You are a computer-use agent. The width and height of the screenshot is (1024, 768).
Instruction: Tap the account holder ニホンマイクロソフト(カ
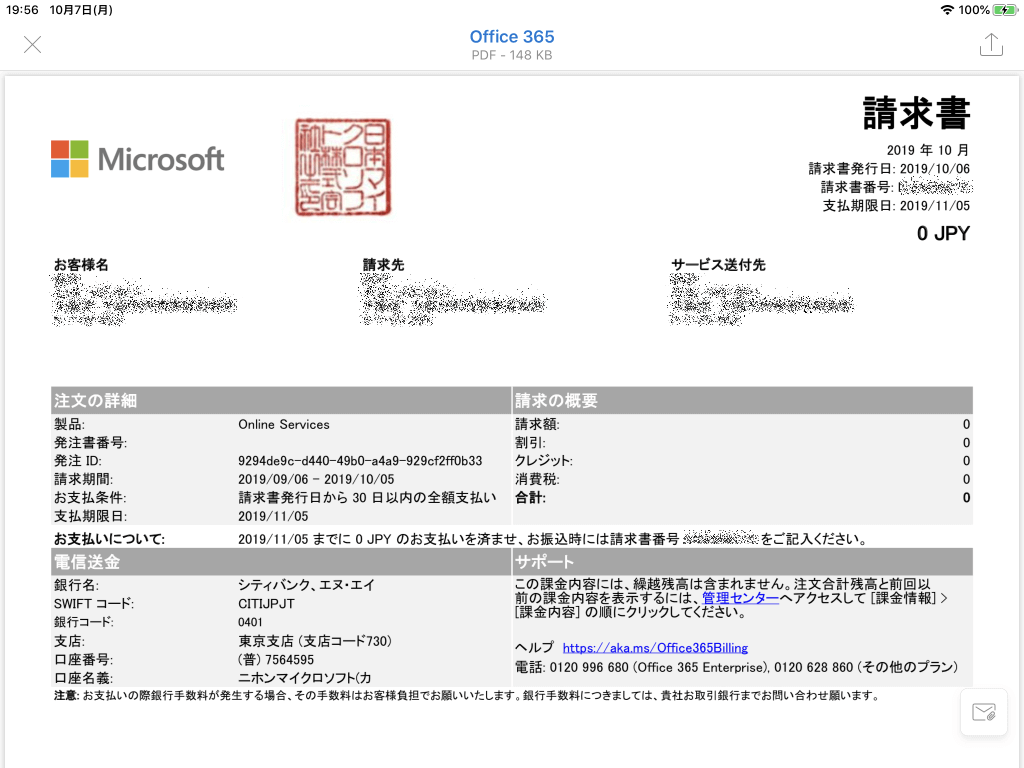pyautogui.click(x=304, y=678)
